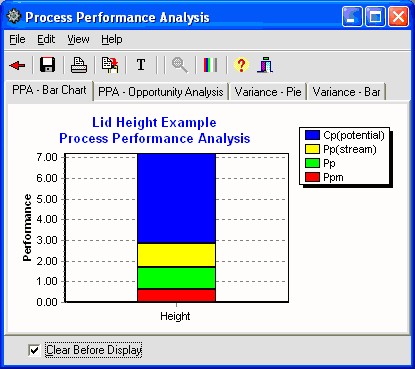Open the Help menu
Image resolution: width=415 pixels, height=369 pixels.
tap(112, 39)
